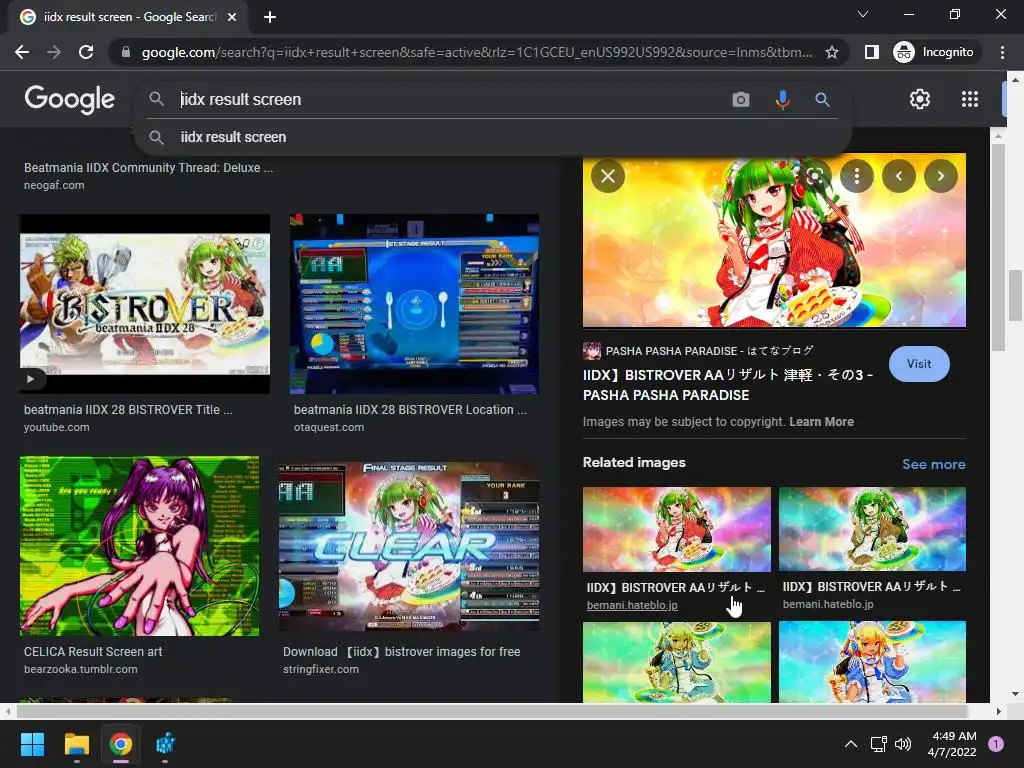Image resolution: width=1024 pixels, height=768 pixels.
Task: Click Download iidx bistrover images caption
Action: pos(402,652)
